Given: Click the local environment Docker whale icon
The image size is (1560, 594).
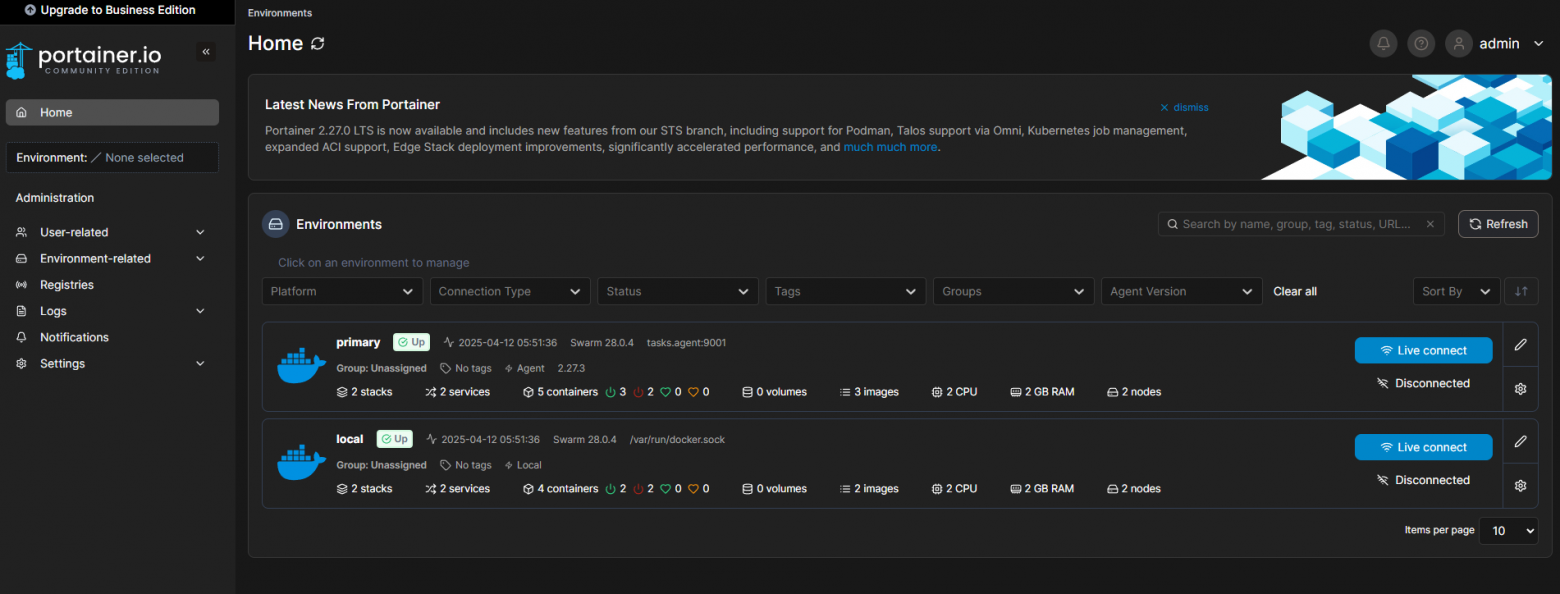Looking at the screenshot, I should (x=301, y=463).
